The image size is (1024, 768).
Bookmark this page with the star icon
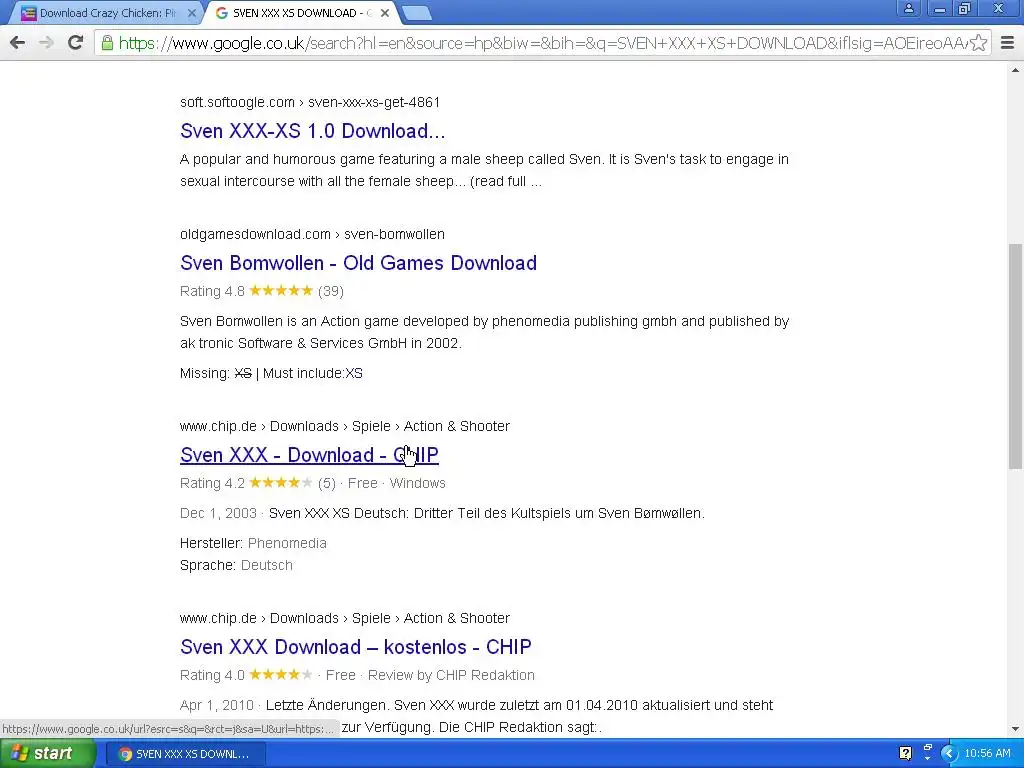click(x=978, y=43)
